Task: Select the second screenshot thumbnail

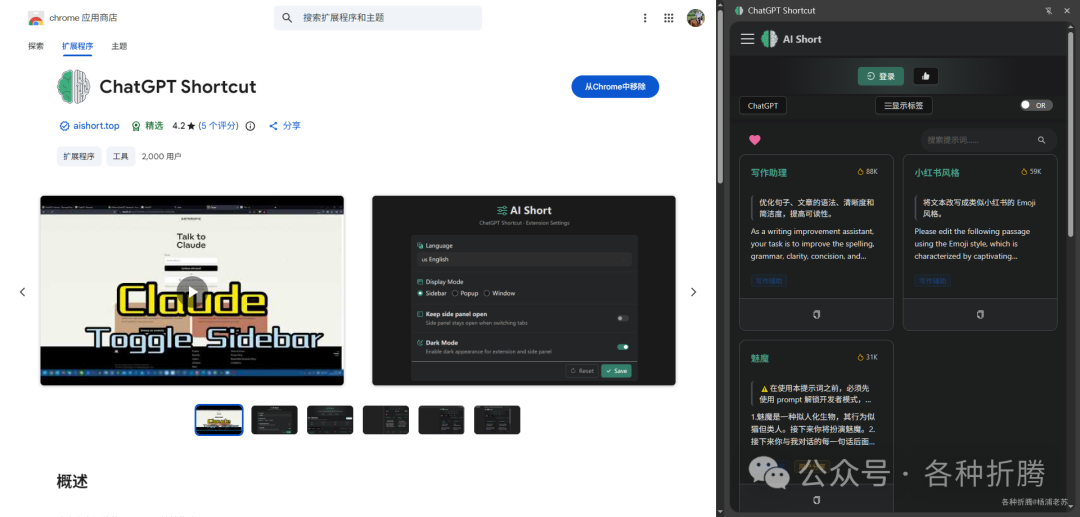Action: (x=275, y=420)
